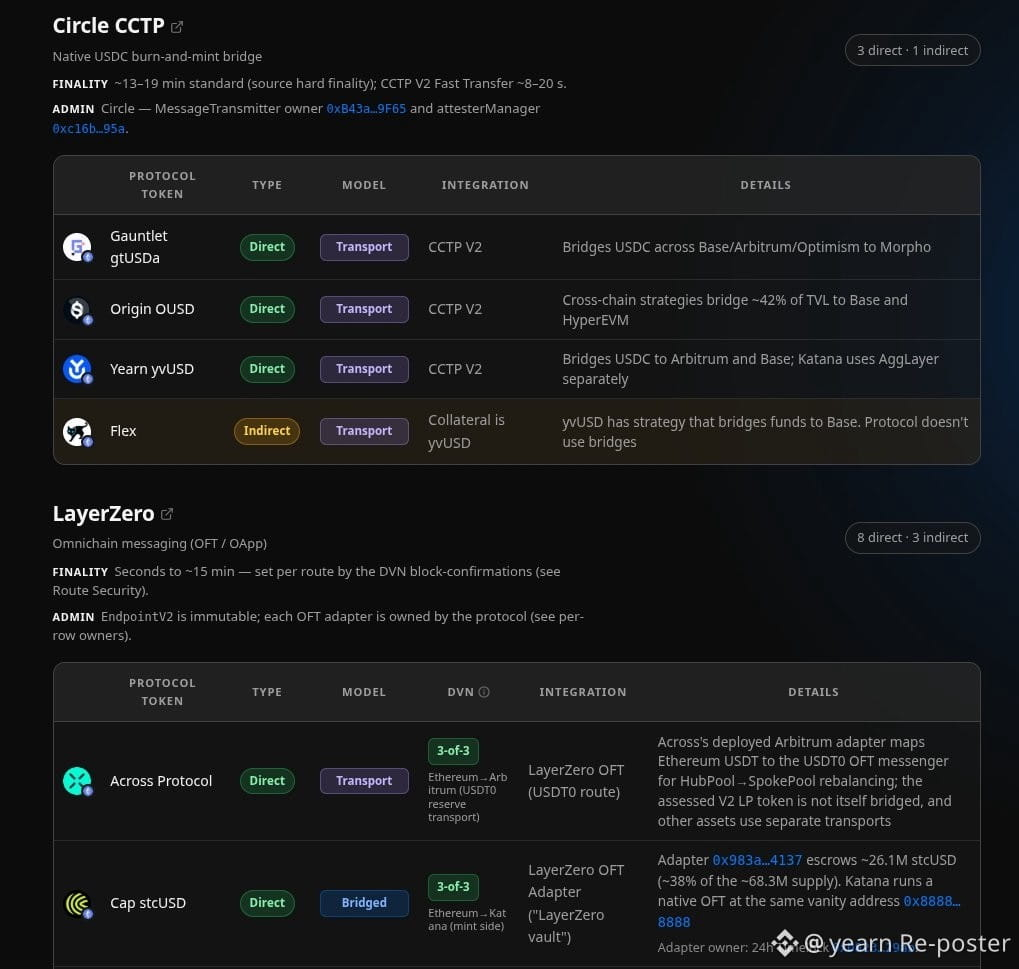The width and height of the screenshot is (1019, 969).
Task: Click Direct badge in Gauntlet gtUSDa row
Action: (x=267, y=247)
